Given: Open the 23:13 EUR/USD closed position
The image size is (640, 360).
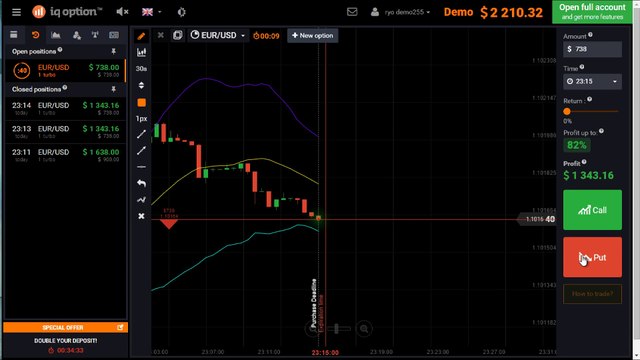Looking at the screenshot, I should pos(65,131).
